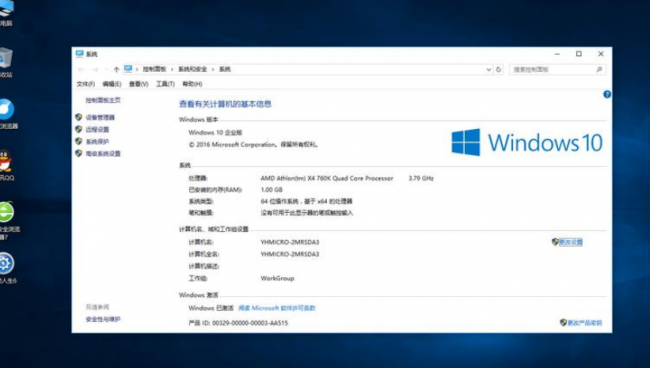
Task: Expand the address bar history dropdown
Action: point(489,70)
